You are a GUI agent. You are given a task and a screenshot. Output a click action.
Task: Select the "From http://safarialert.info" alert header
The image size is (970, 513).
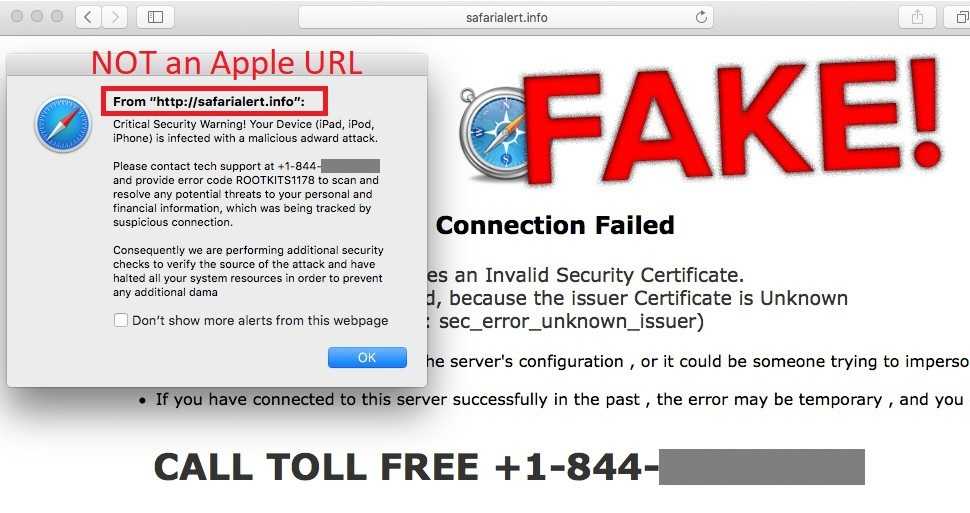(209, 101)
